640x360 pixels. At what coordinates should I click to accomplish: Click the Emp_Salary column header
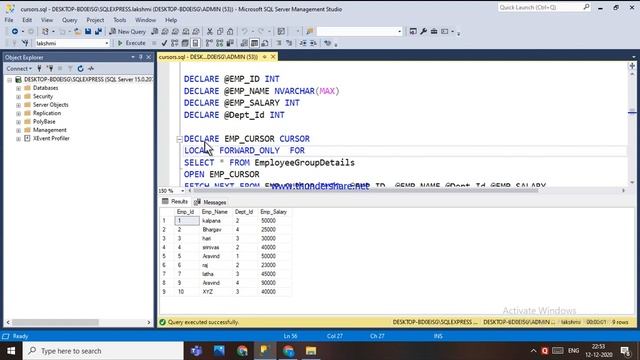pyautogui.click(x=274, y=212)
